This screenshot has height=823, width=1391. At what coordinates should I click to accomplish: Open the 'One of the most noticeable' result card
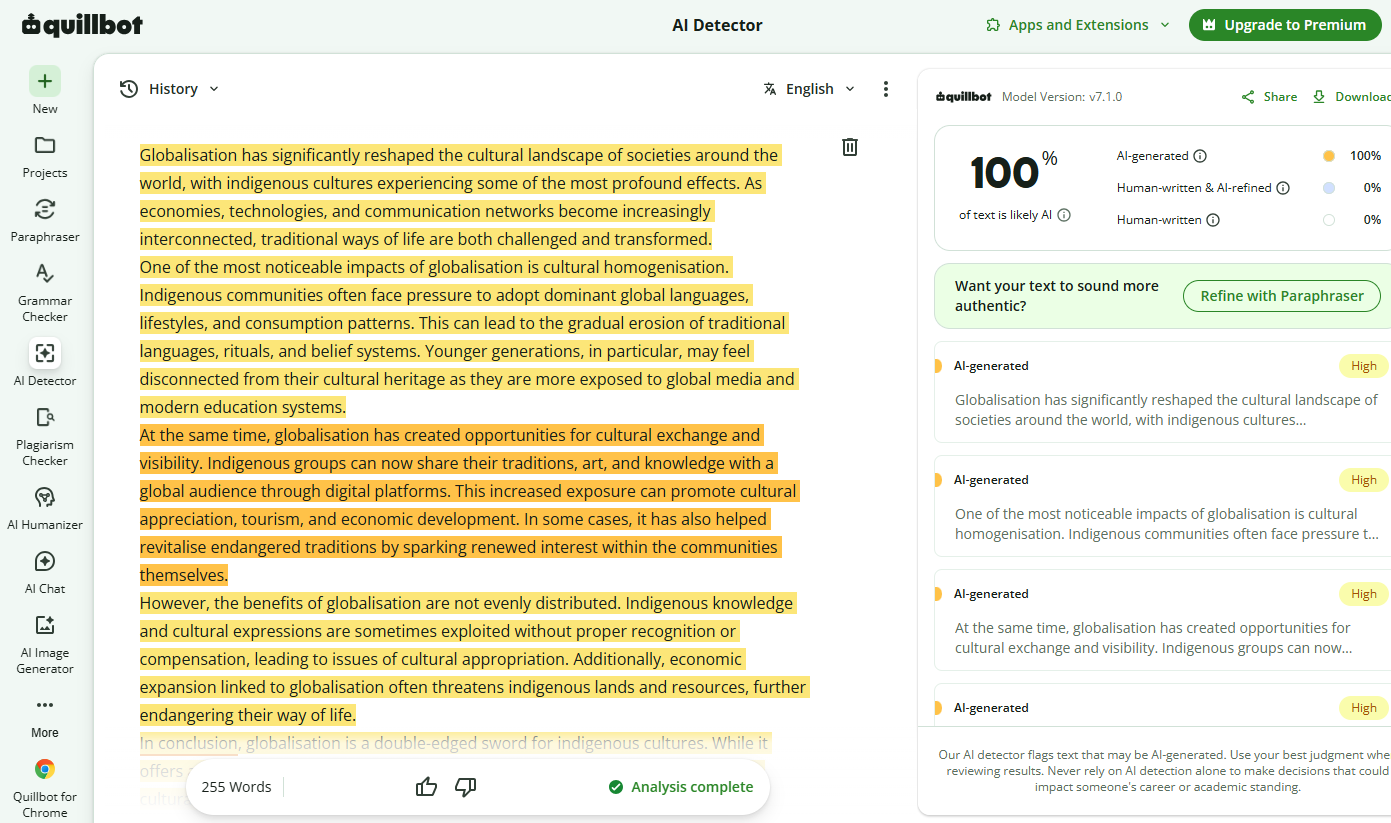(x=1162, y=506)
